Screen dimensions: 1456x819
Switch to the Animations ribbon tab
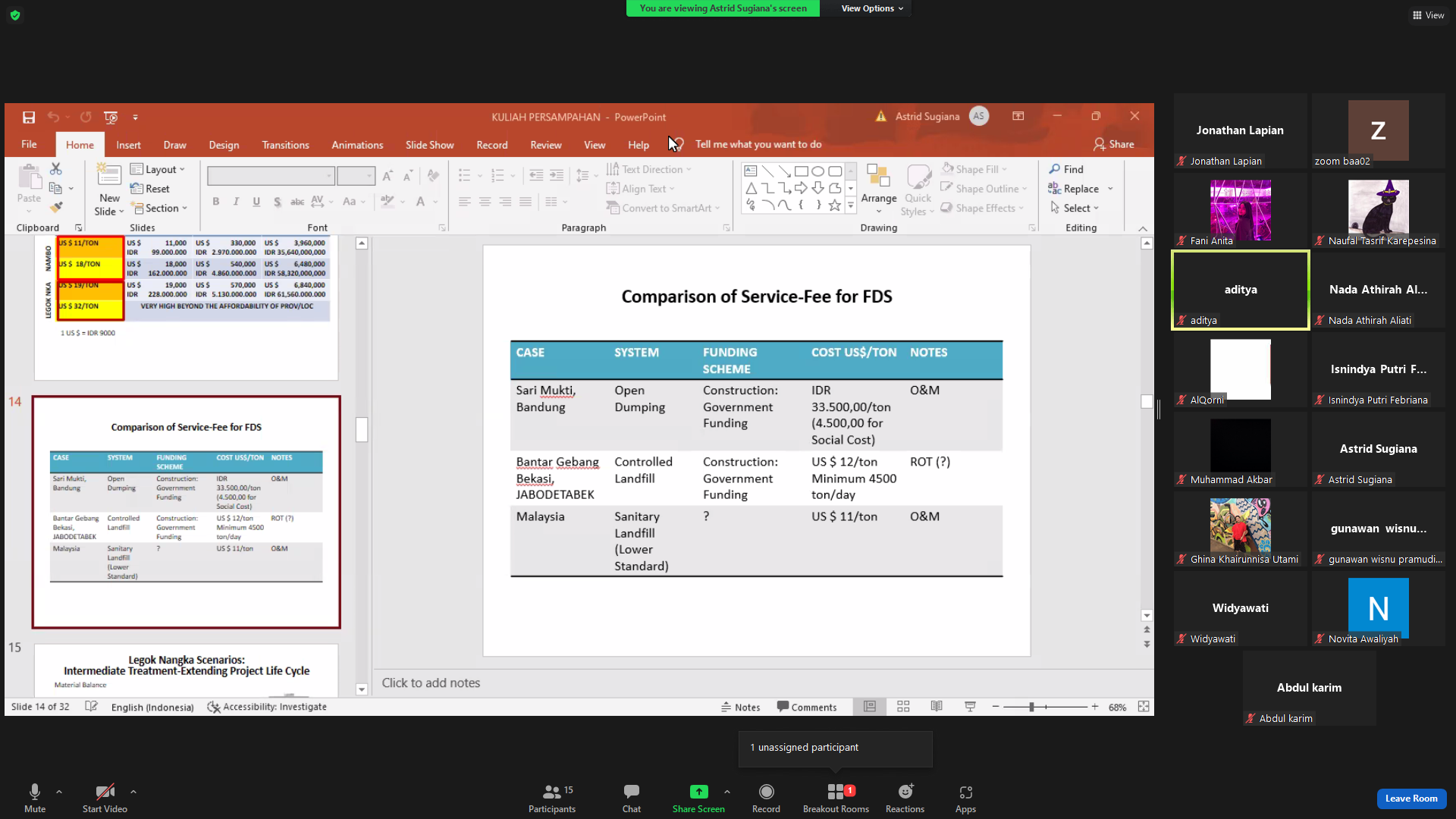(357, 145)
